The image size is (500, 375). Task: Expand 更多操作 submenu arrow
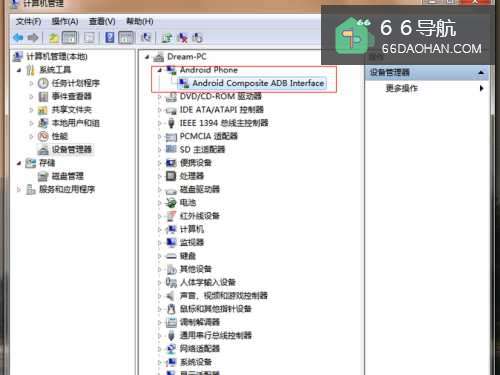(481, 88)
